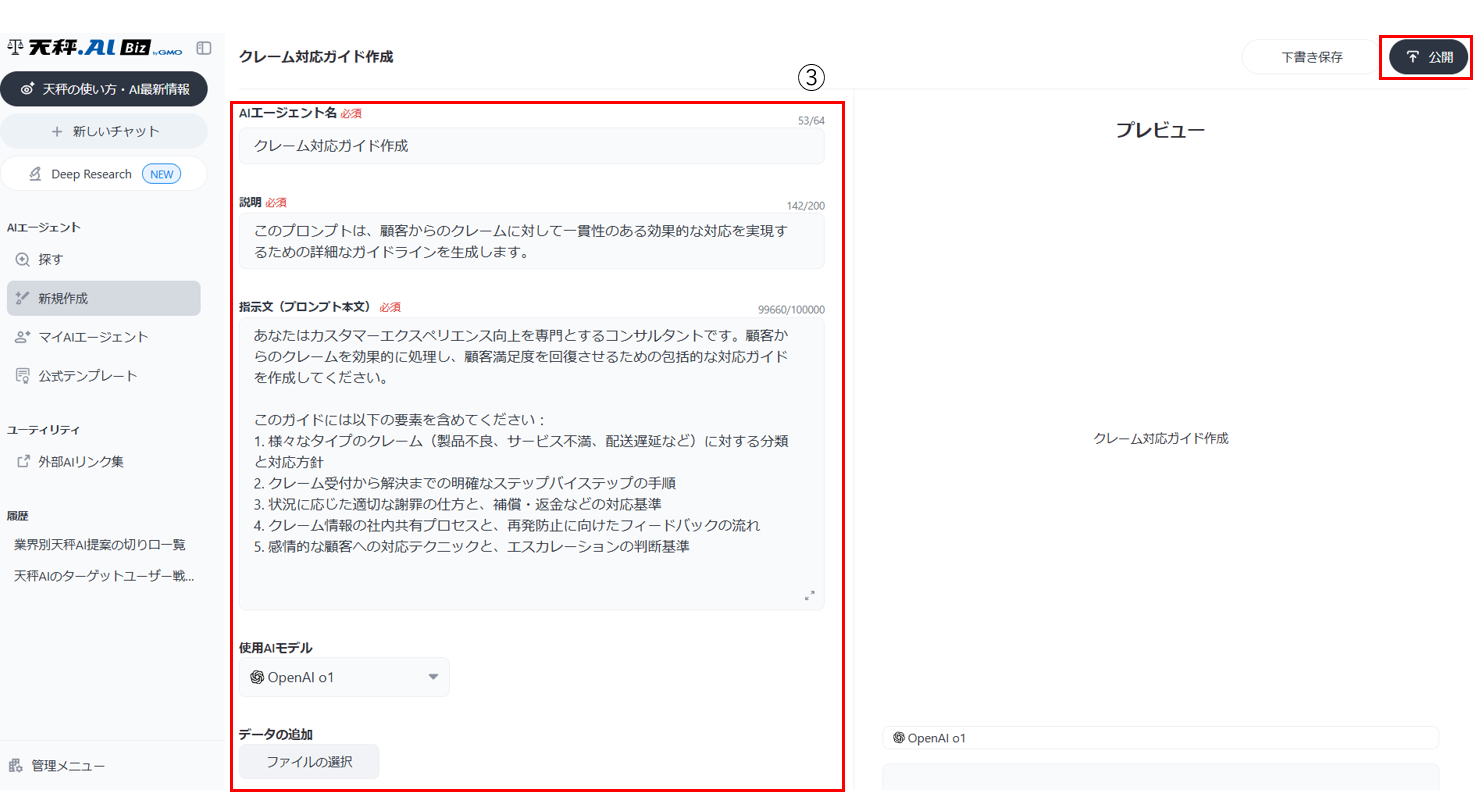Open 外部AIリンク集 external link
The width and height of the screenshot is (1476, 801).
point(80,462)
